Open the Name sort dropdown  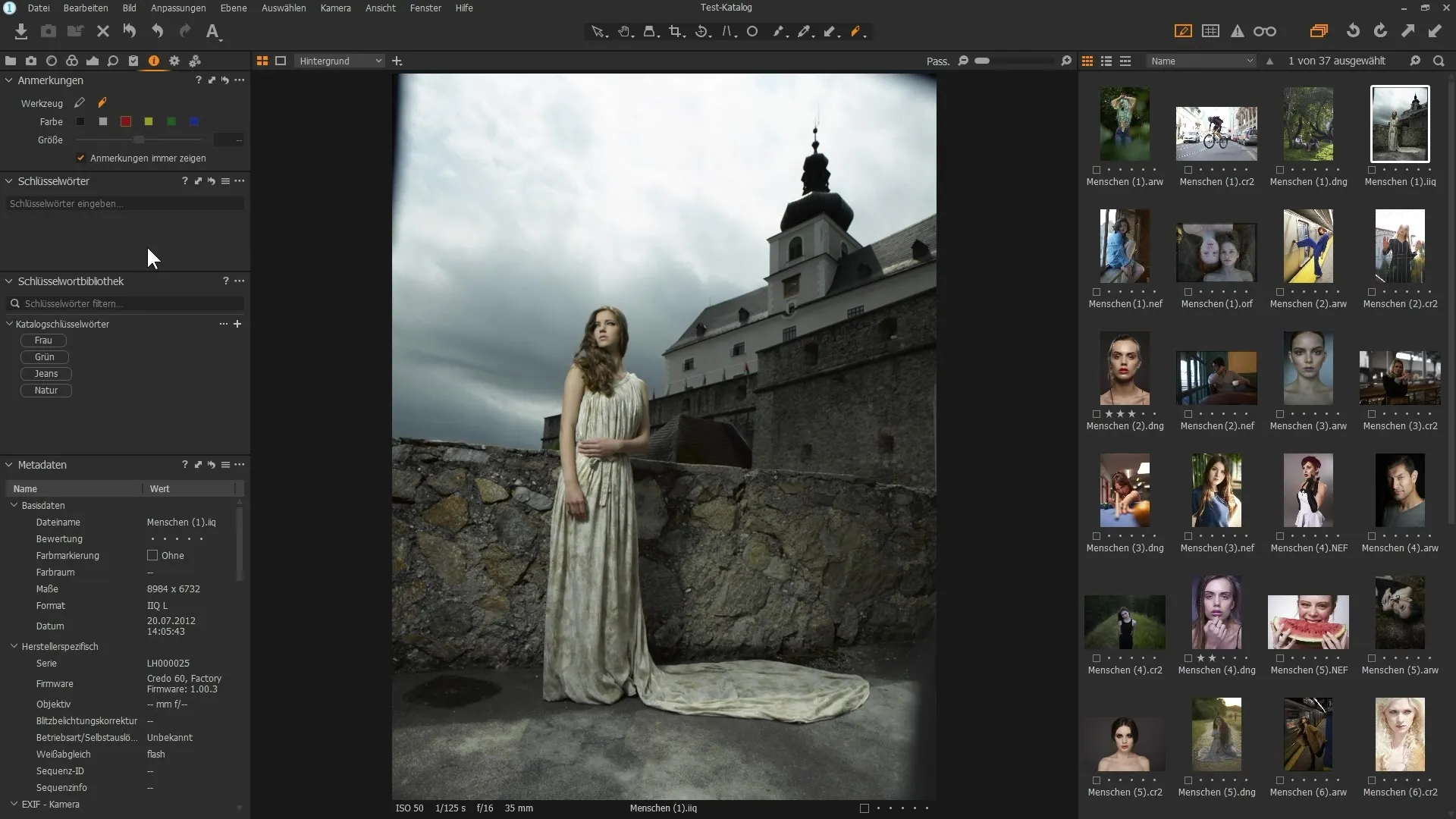point(1202,61)
